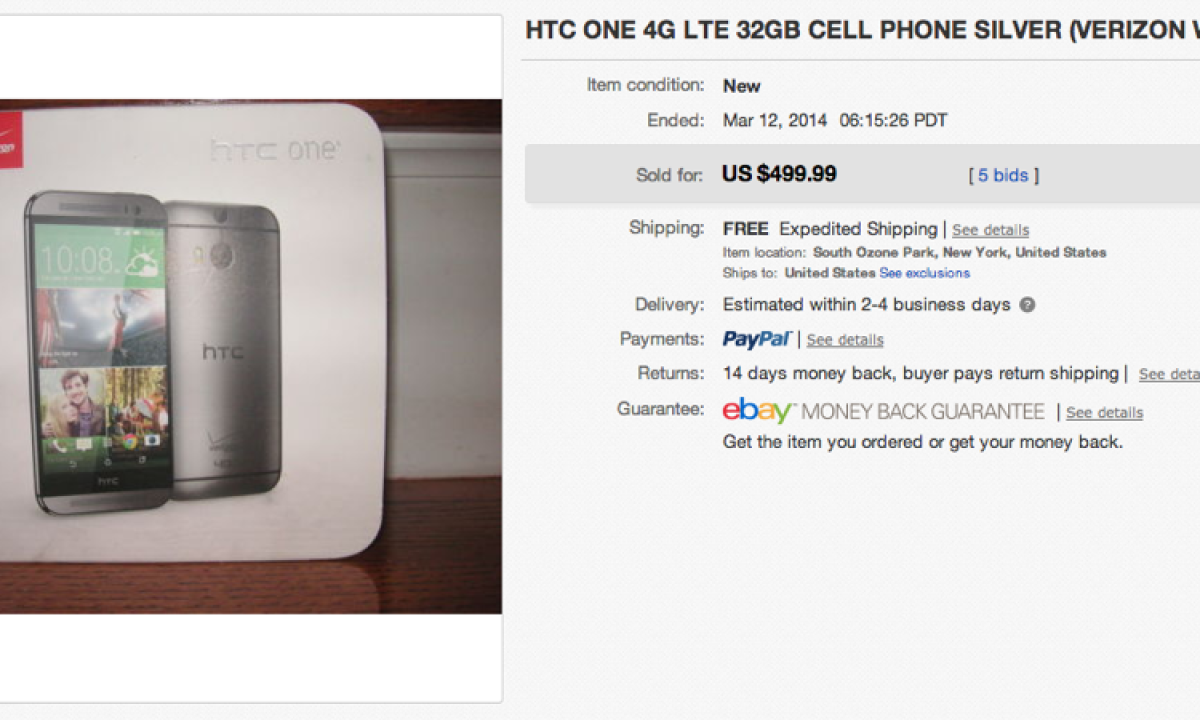1200x720 pixels.
Task: Click the HTC One logo on box photo
Action: click(274, 152)
